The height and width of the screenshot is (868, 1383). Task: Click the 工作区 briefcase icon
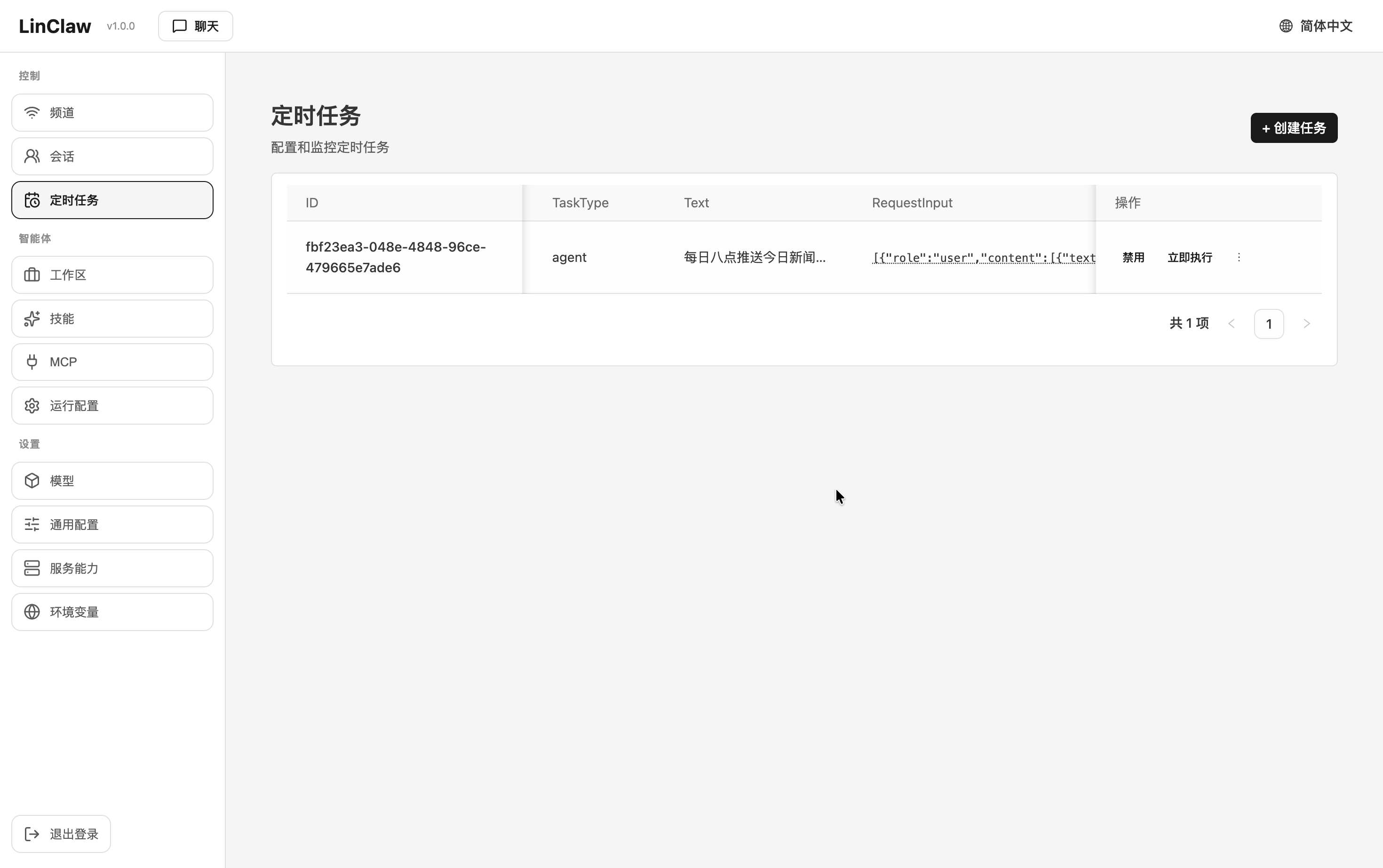pos(32,275)
